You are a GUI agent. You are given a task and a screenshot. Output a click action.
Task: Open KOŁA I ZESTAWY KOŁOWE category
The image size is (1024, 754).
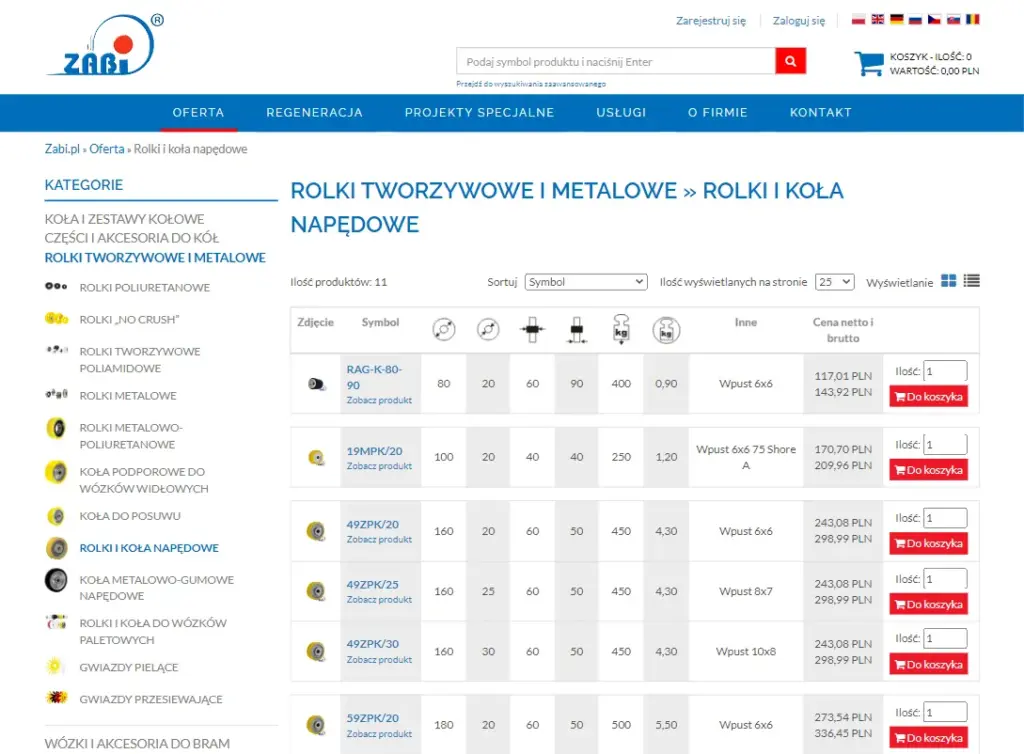click(124, 219)
